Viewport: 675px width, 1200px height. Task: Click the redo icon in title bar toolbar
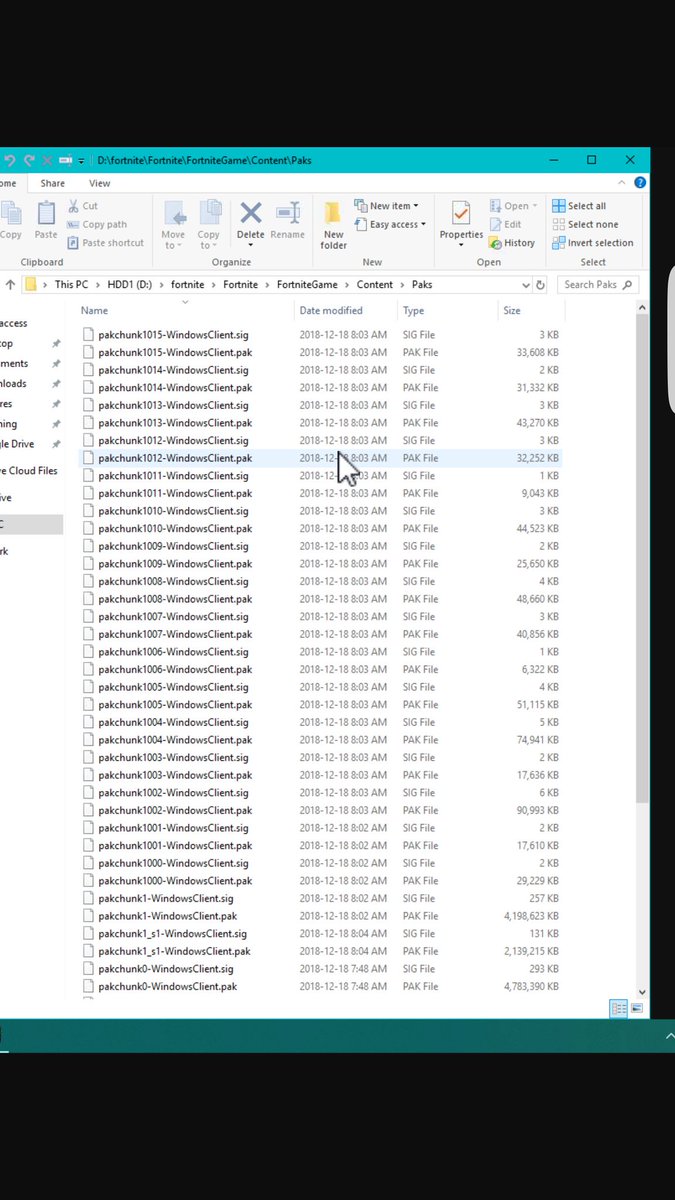point(28,160)
